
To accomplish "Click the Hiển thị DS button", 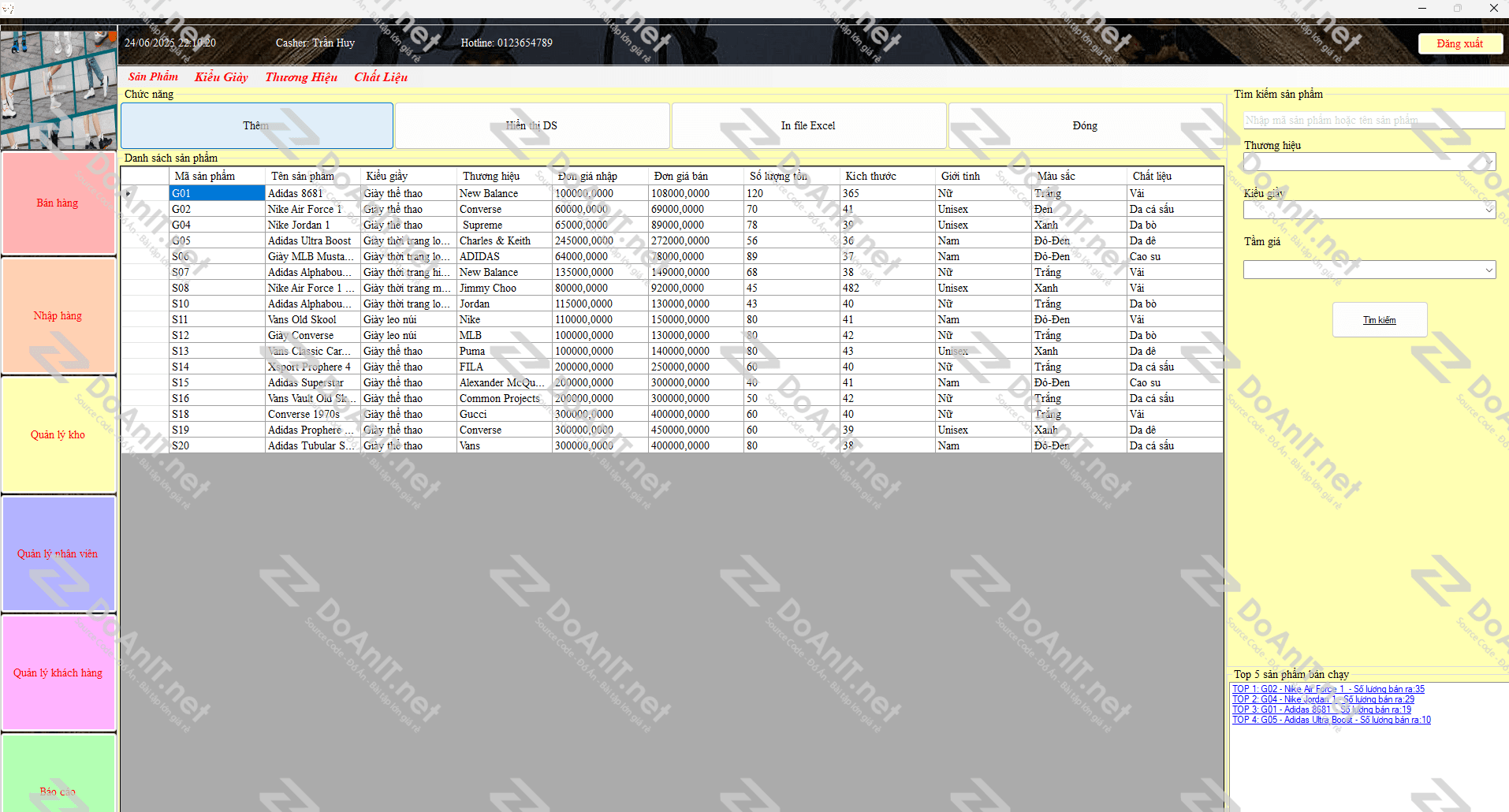I will click(532, 125).
